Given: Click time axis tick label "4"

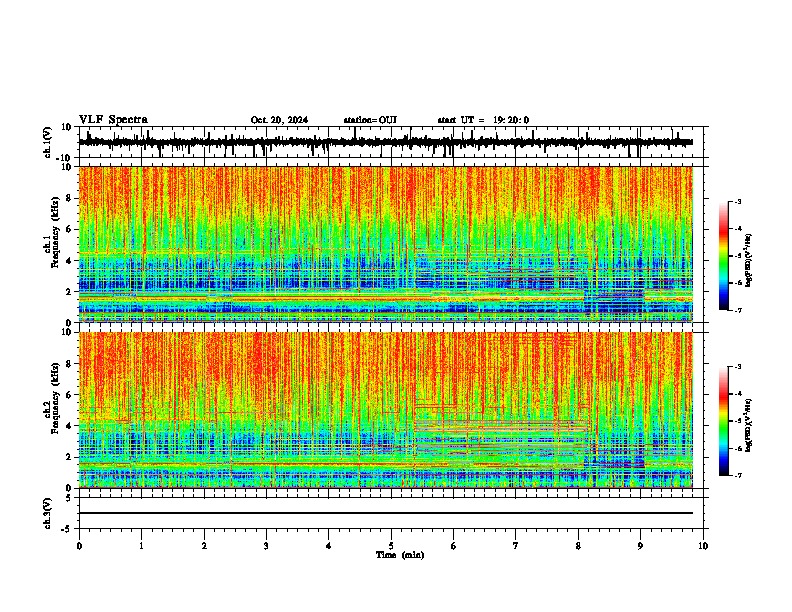Looking at the screenshot, I should click(x=329, y=546).
